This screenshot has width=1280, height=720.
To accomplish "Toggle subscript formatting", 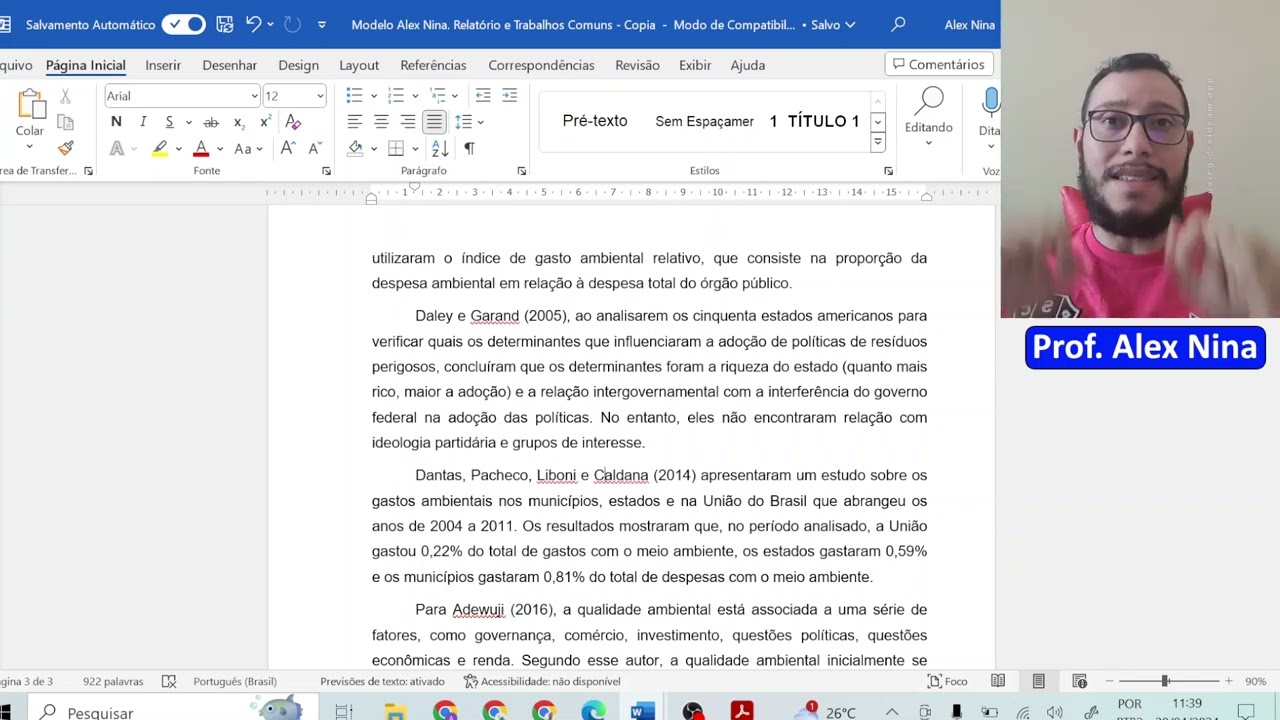I will pyautogui.click(x=238, y=122).
